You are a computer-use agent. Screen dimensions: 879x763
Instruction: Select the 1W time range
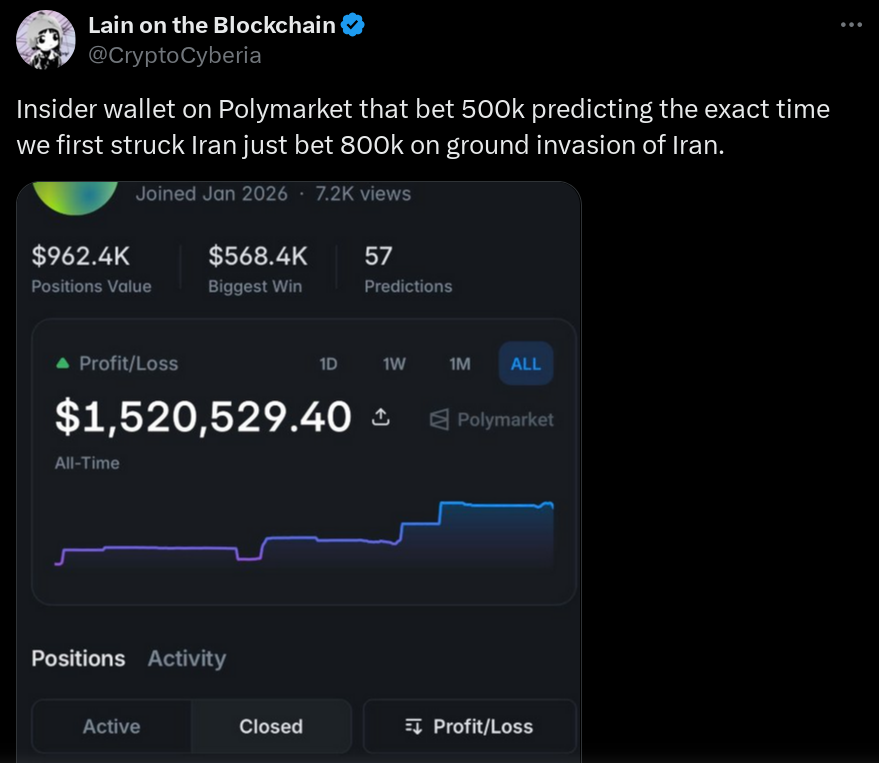point(394,364)
